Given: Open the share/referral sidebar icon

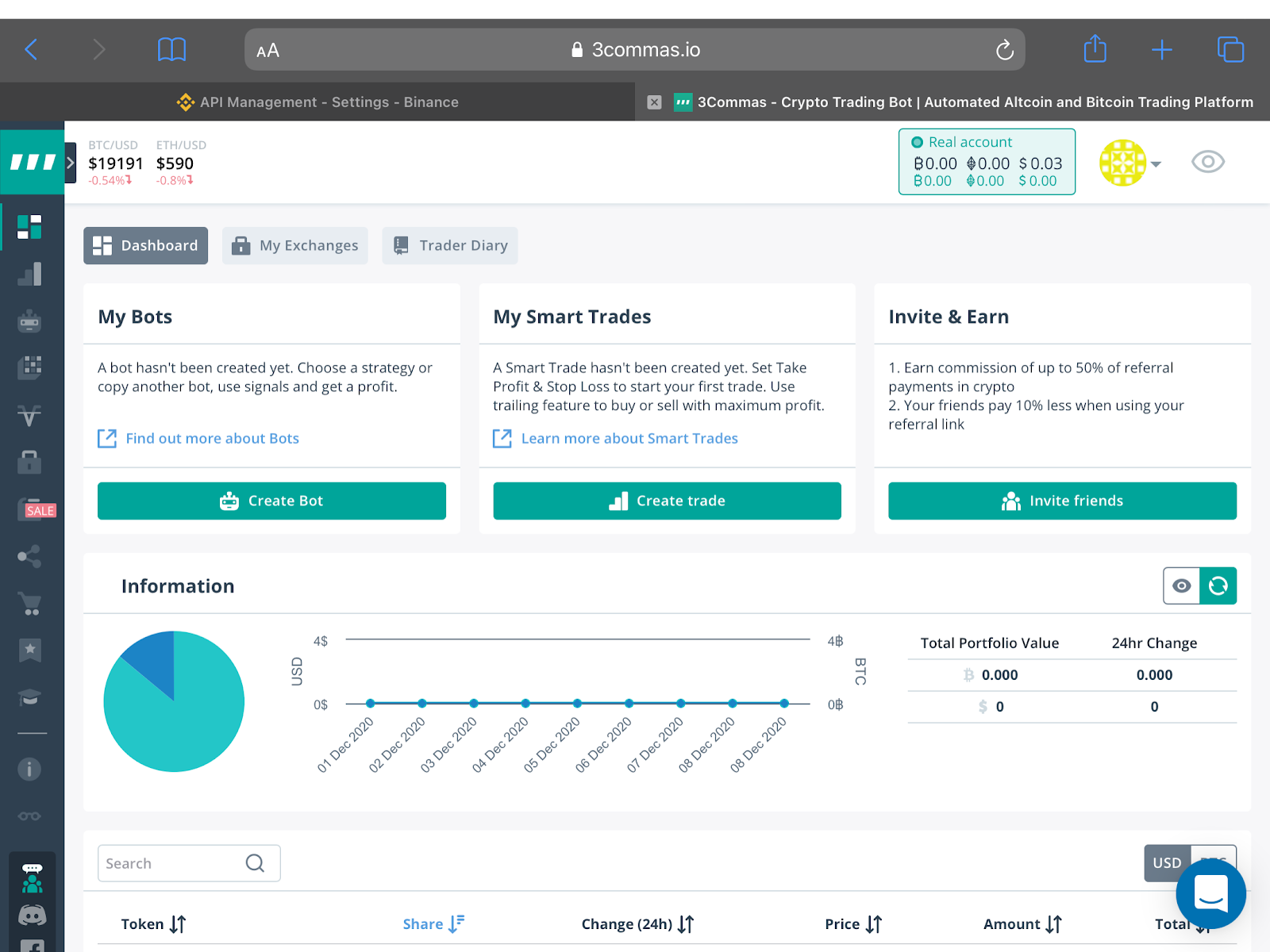Looking at the screenshot, I should click(29, 556).
